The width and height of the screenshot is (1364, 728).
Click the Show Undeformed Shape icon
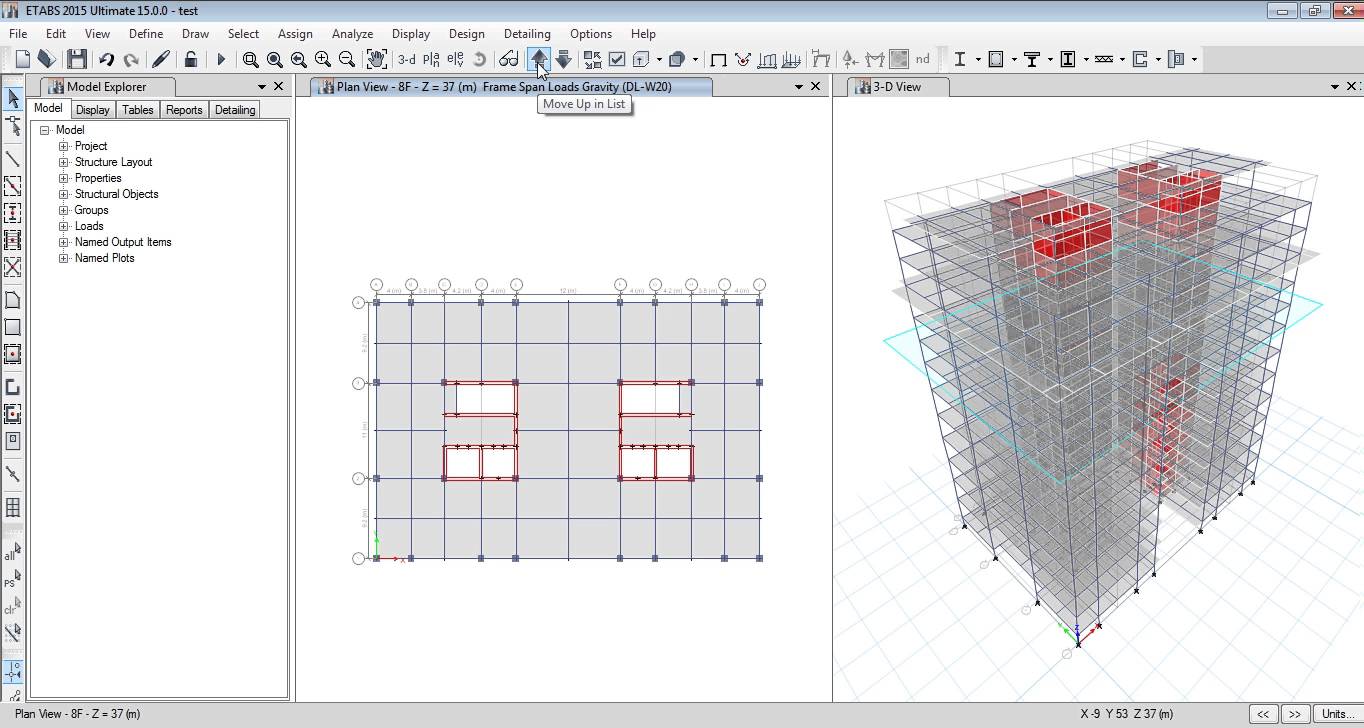tap(718, 60)
